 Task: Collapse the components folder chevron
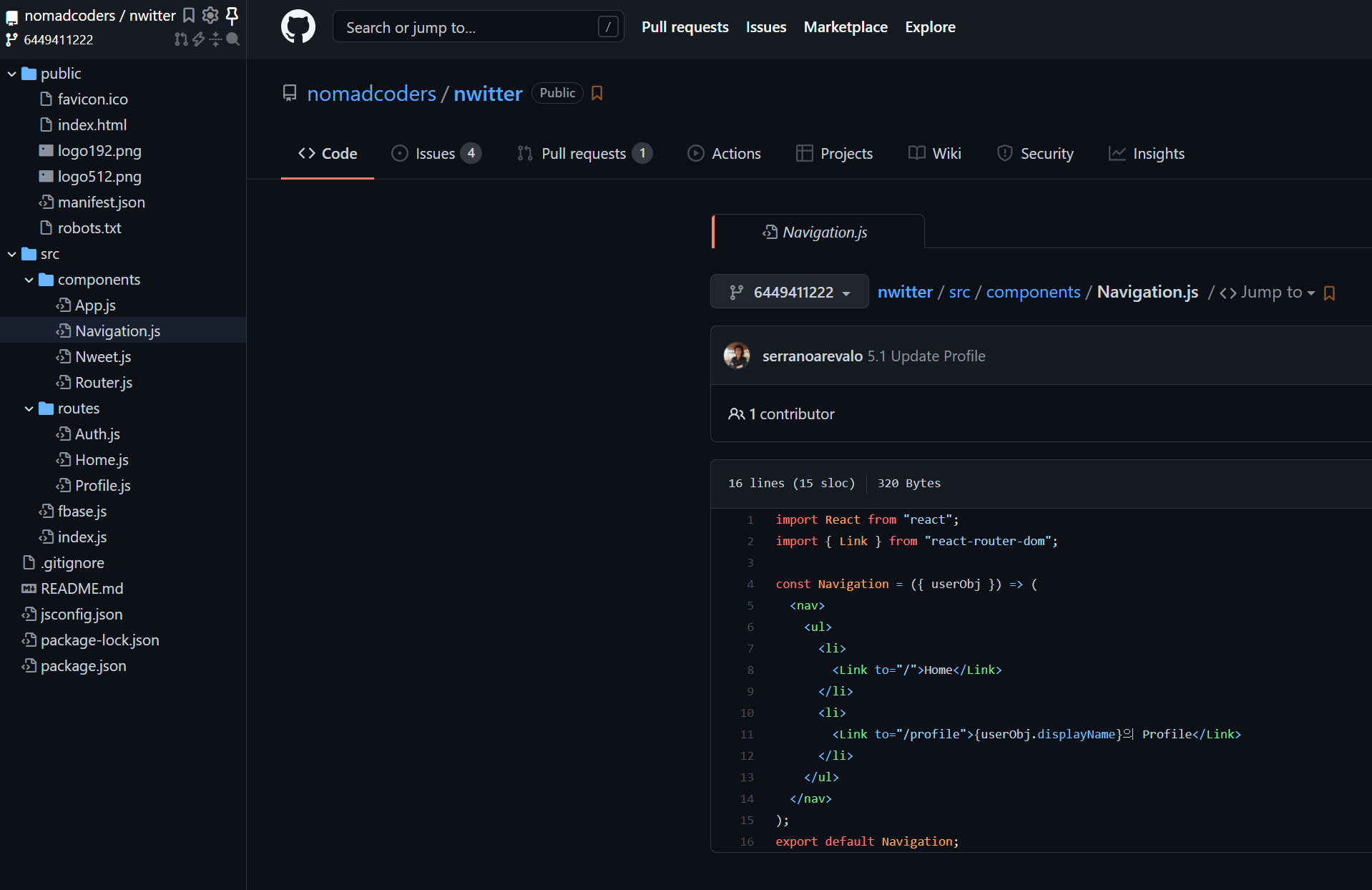[29, 280]
